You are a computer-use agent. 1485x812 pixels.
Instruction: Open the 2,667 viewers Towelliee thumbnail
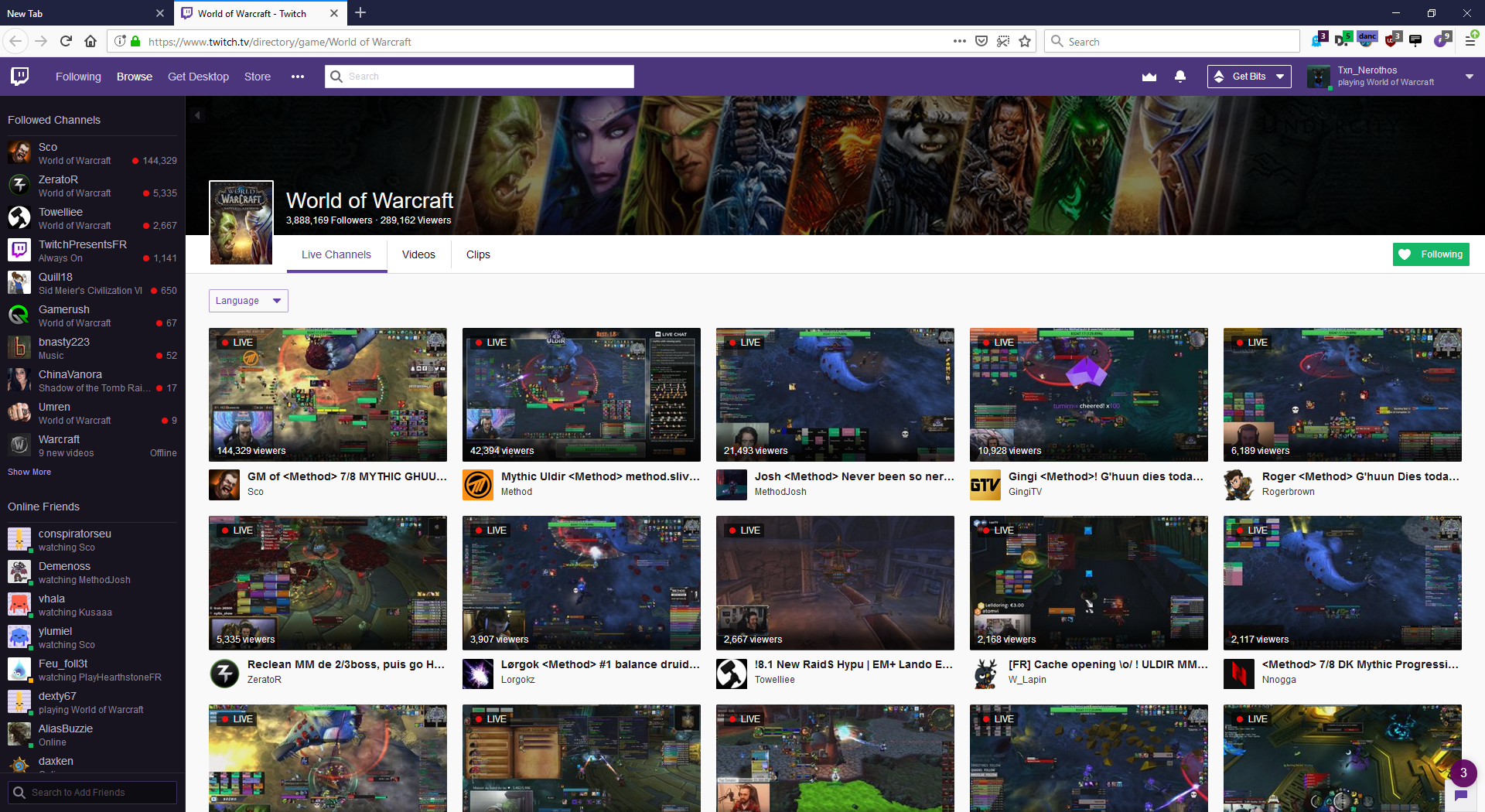click(835, 583)
